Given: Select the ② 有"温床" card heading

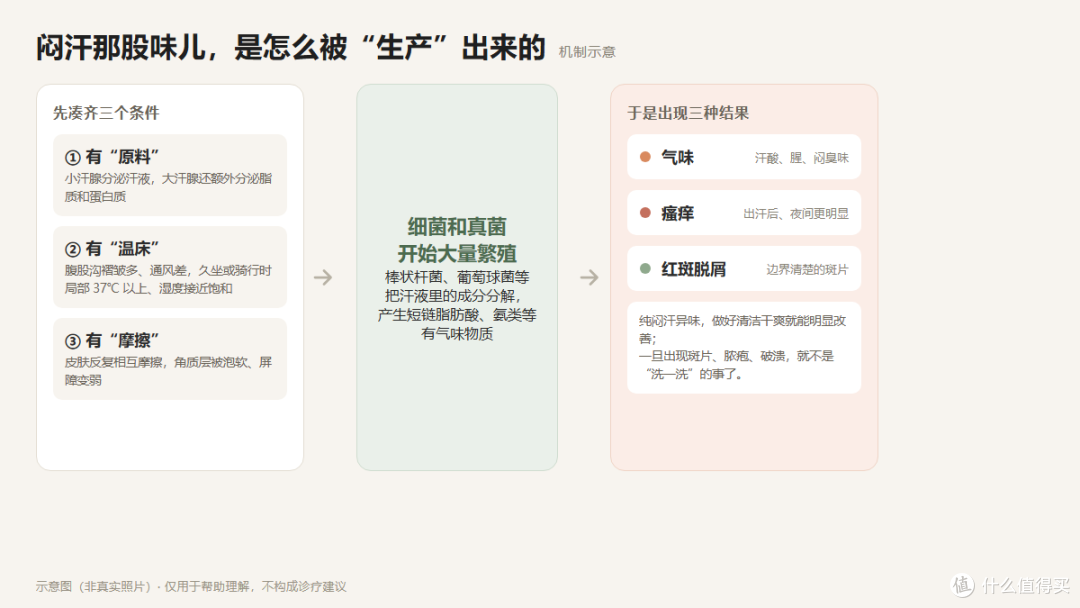Looking at the screenshot, I should coord(112,249).
